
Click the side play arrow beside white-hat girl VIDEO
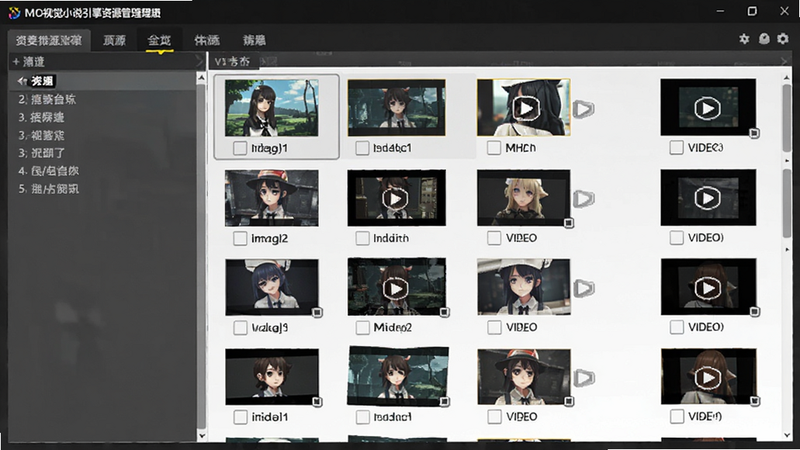tap(584, 288)
